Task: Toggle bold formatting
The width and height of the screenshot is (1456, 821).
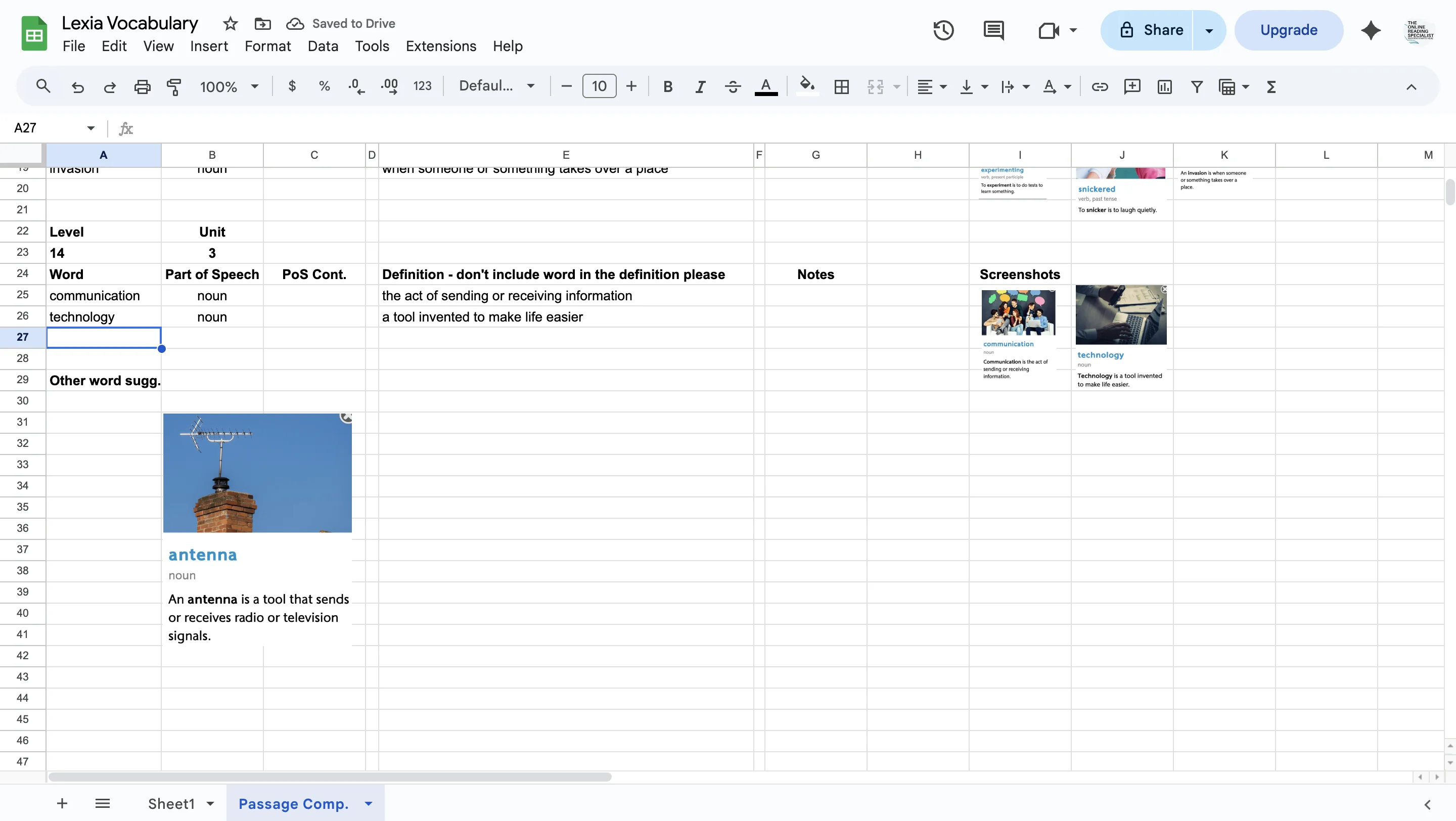Action: point(667,86)
